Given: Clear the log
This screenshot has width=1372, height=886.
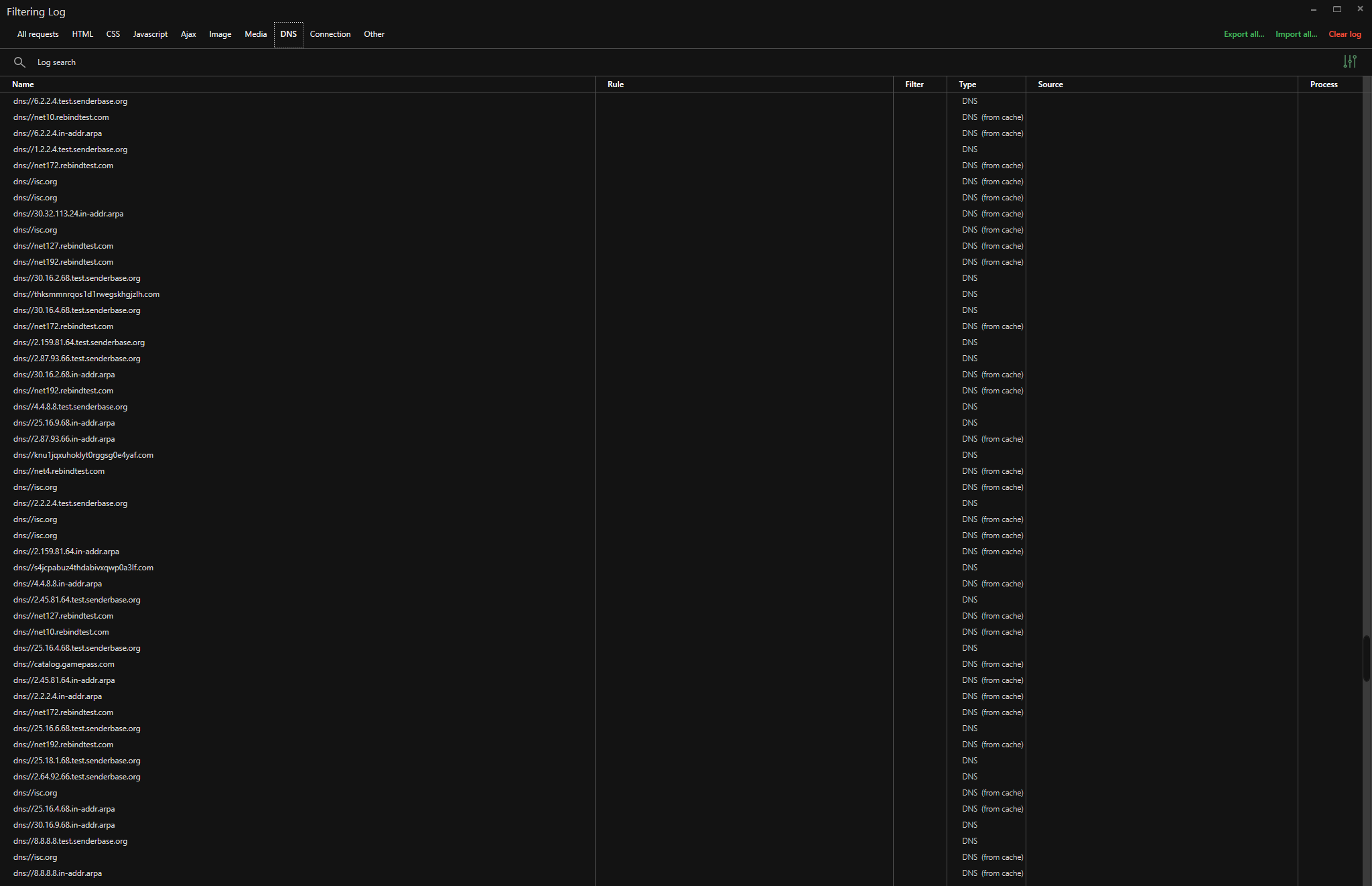Looking at the screenshot, I should (x=1345, y=34).
